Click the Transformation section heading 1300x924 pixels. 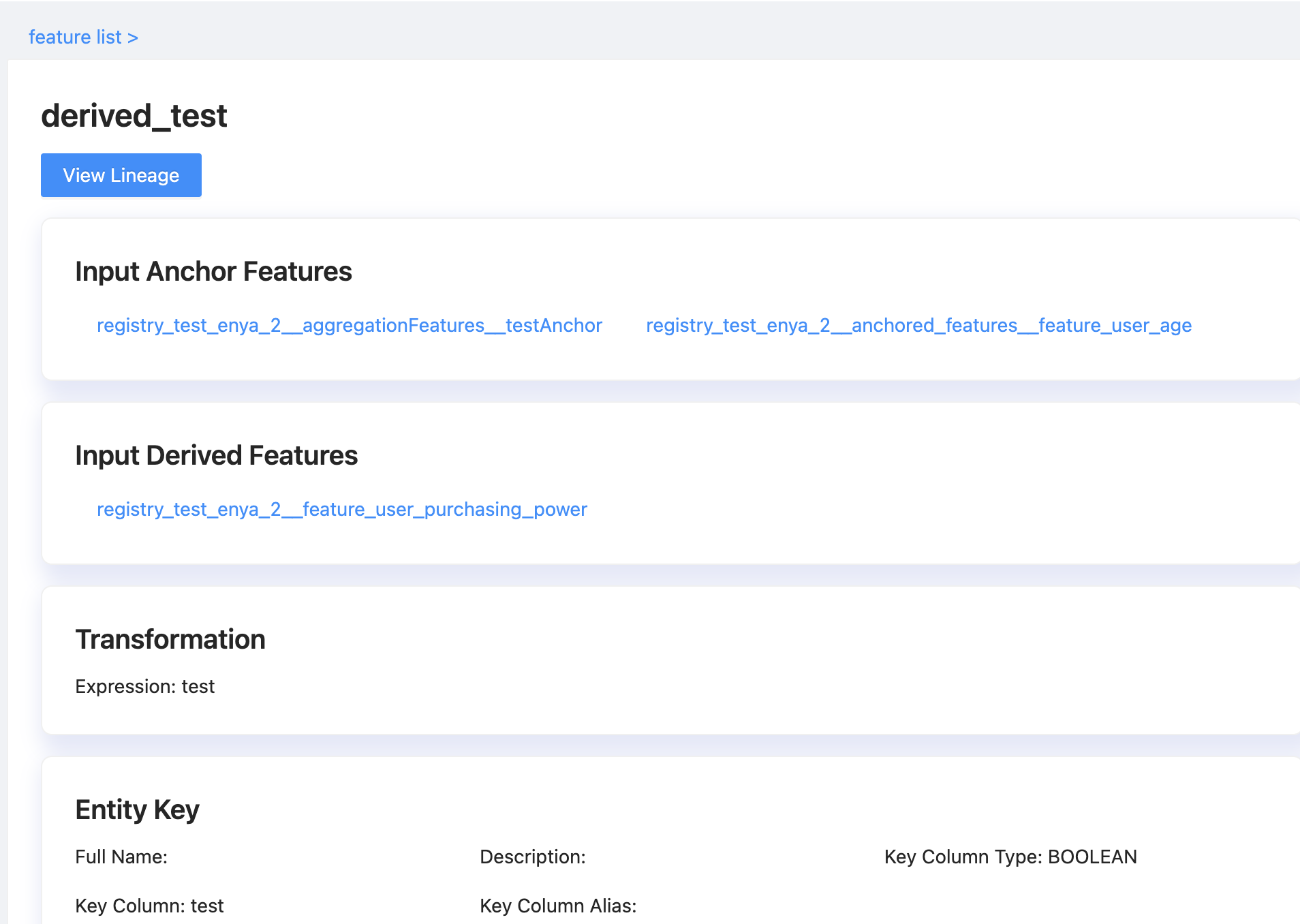(170, 639)
